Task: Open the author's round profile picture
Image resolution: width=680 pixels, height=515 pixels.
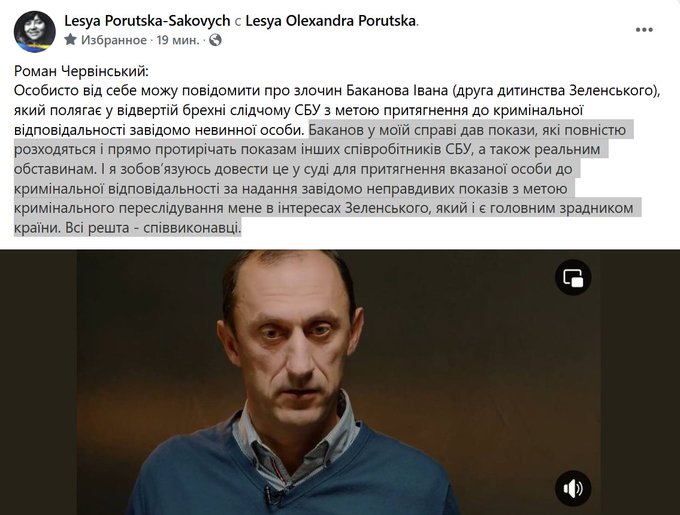Action: click(x=34, y=32)
